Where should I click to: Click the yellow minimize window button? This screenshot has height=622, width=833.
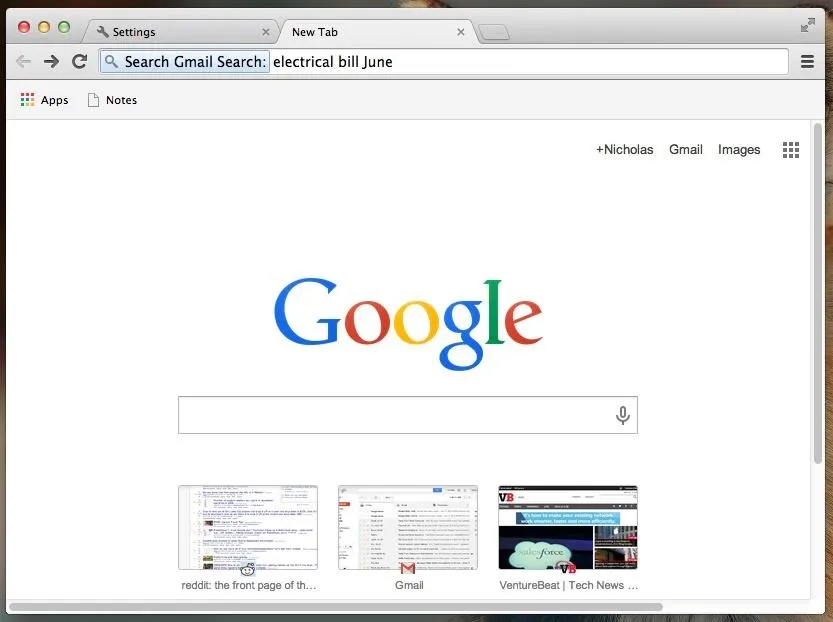coord(44,27)
